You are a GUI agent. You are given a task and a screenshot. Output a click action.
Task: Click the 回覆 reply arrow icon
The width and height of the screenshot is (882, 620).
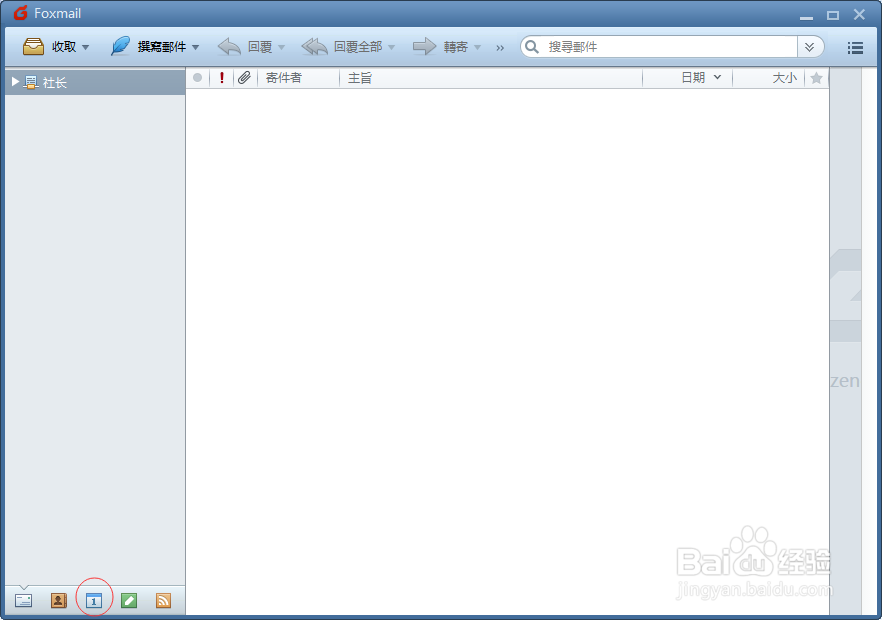(229, 47)
